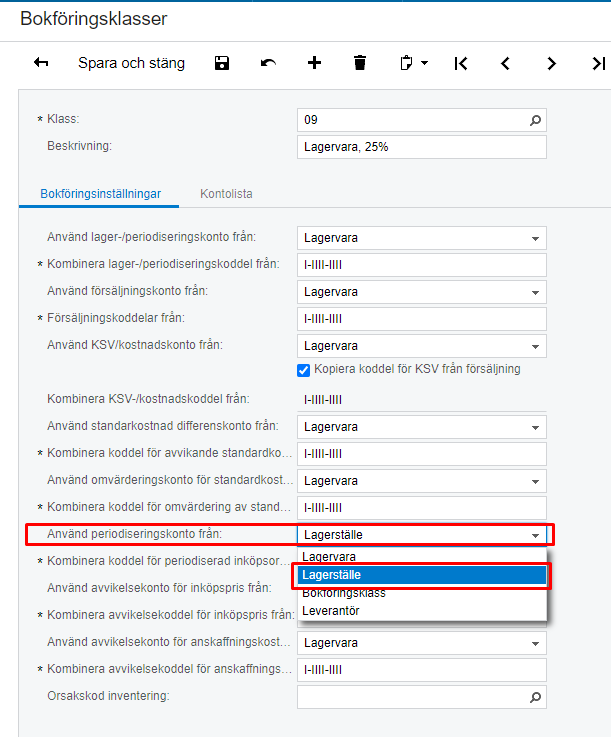
Task: Click the Bokföringsklasser page title
Action: (x=94, y=19)
